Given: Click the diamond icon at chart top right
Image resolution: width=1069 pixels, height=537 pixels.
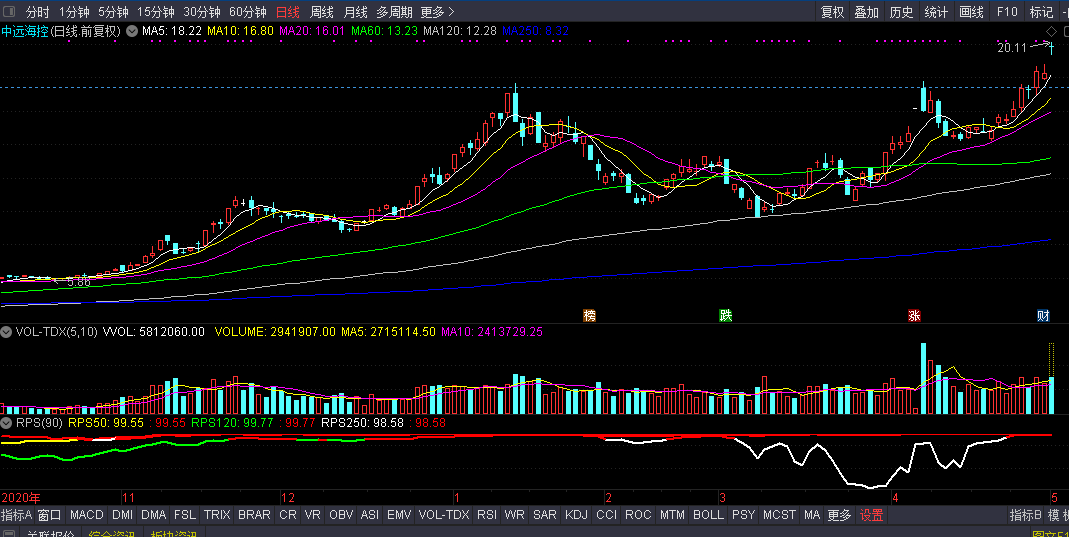Looking at the screenshot, I should click(1052, 31).
